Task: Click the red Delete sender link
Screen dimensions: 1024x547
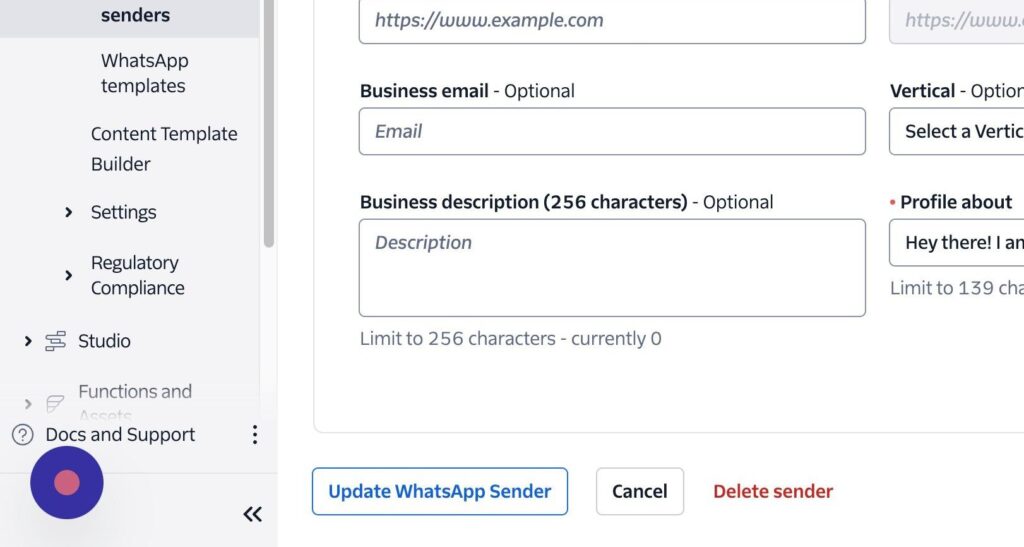Action: [772, 491]
